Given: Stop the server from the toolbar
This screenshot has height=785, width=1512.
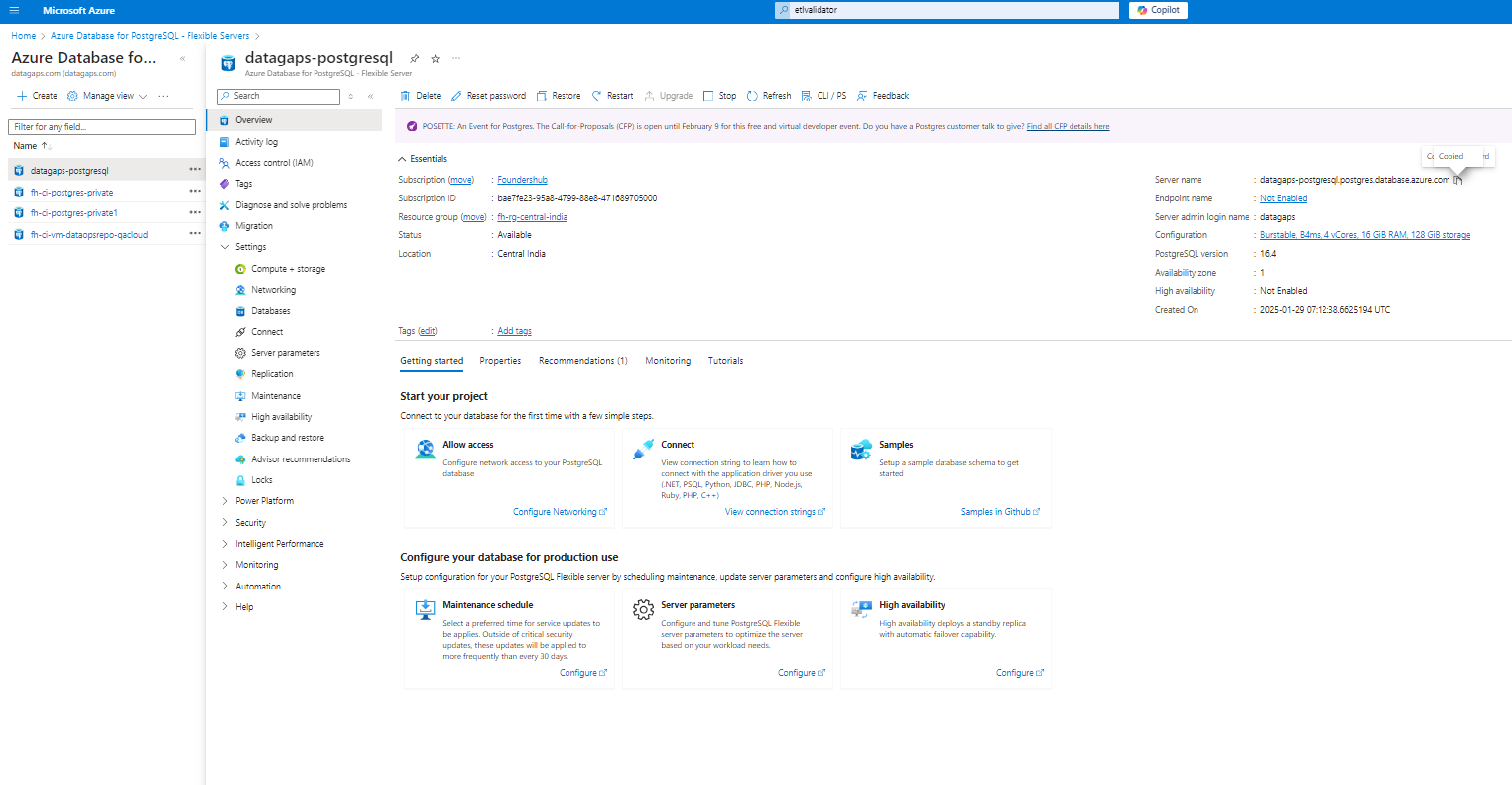Looking at the screenshot, I should [720, 96].
